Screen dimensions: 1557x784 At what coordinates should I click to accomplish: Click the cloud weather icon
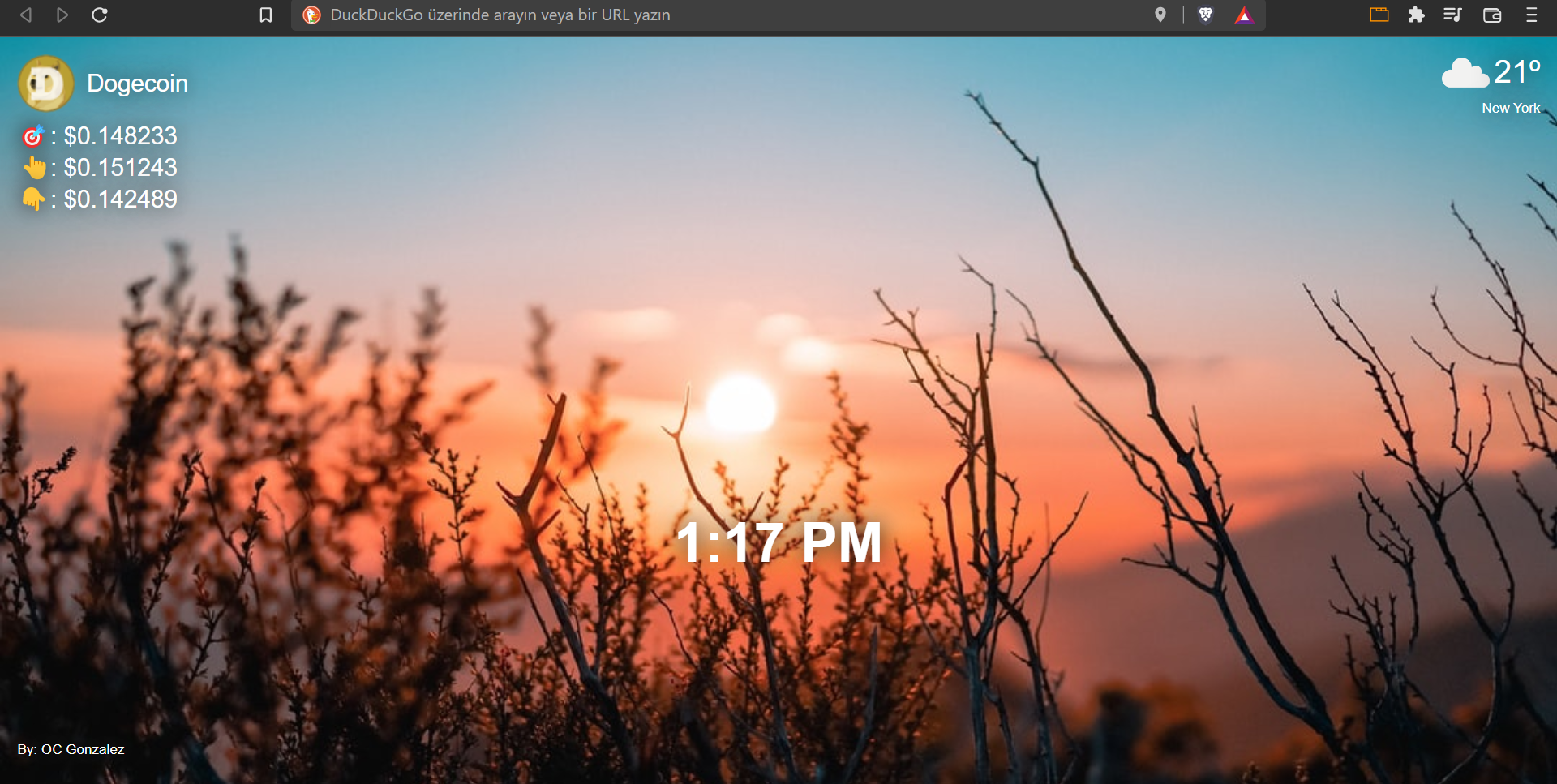point(1465,73)
